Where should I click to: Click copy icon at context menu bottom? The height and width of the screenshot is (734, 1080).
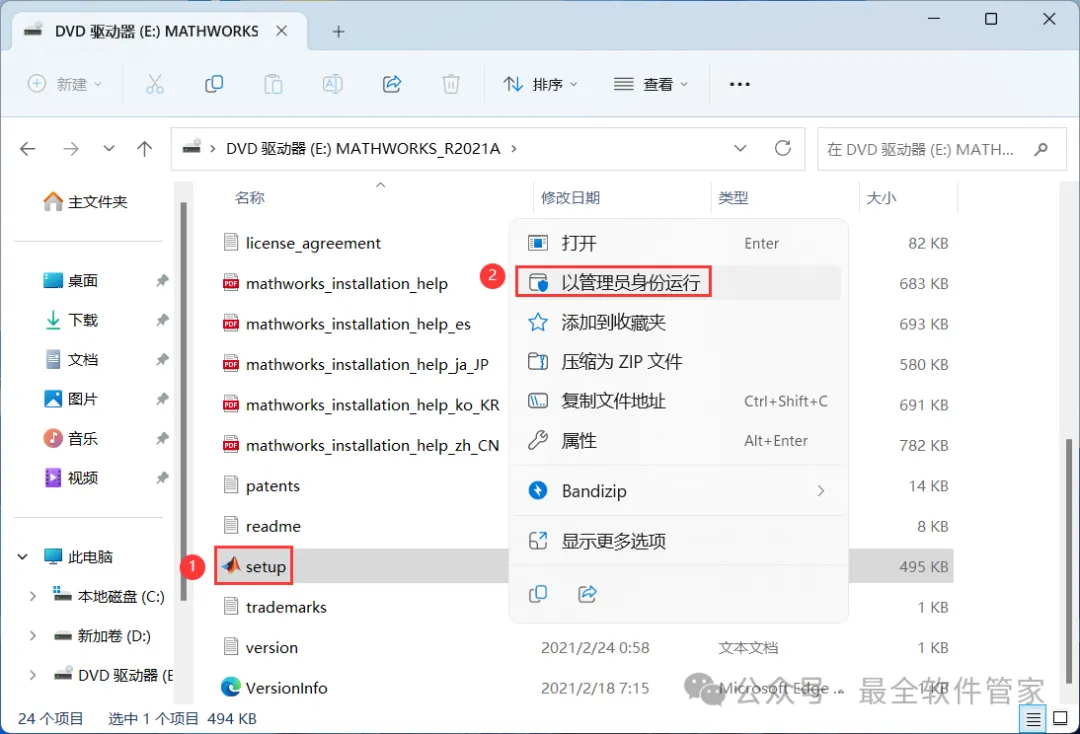(x=538, y=594)
